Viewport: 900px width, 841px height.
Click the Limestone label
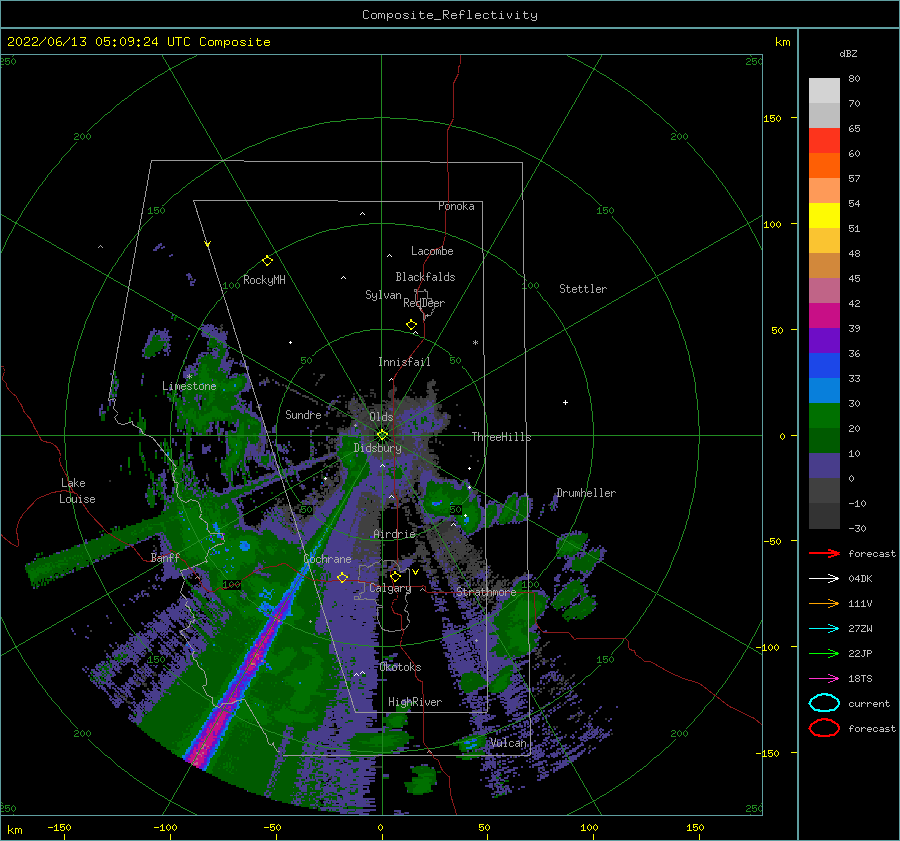click(189, 386)
